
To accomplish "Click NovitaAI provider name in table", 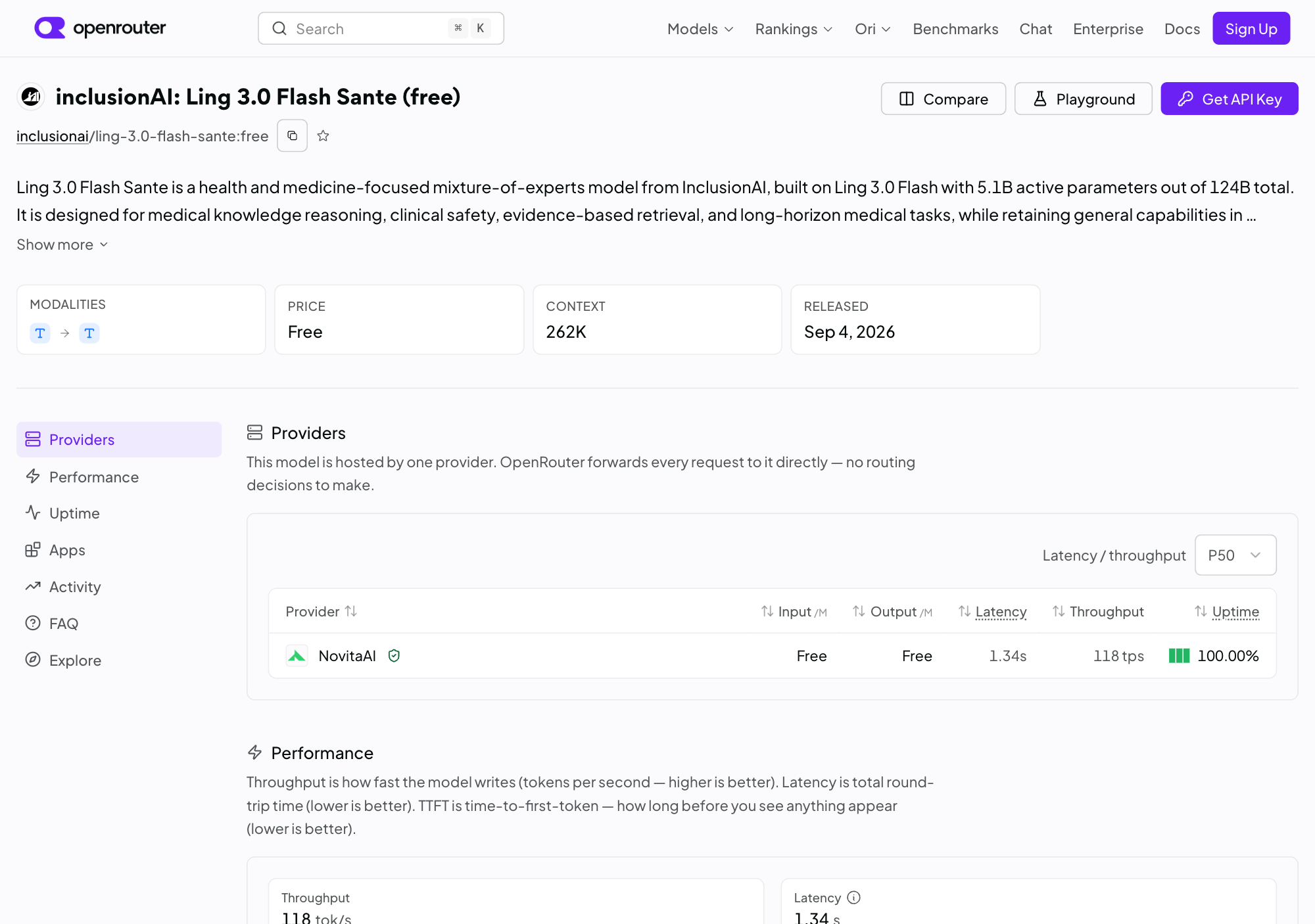I will pos(347,656).
